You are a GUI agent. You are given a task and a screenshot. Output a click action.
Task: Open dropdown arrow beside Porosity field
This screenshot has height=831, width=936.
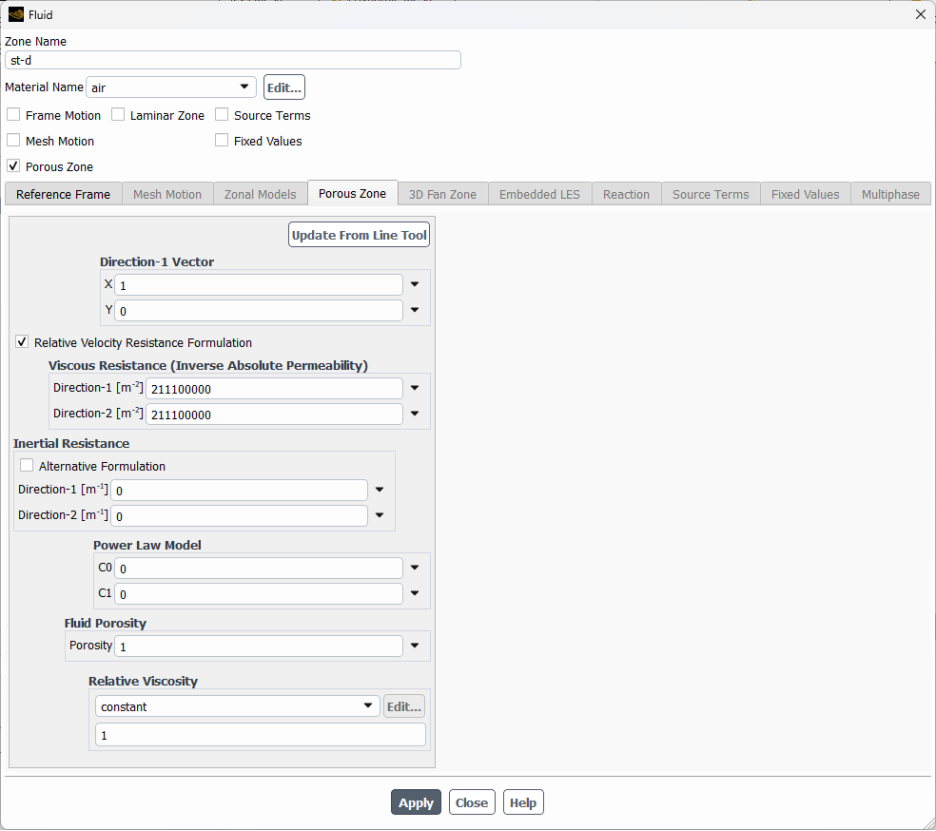(x=415, y=646)
